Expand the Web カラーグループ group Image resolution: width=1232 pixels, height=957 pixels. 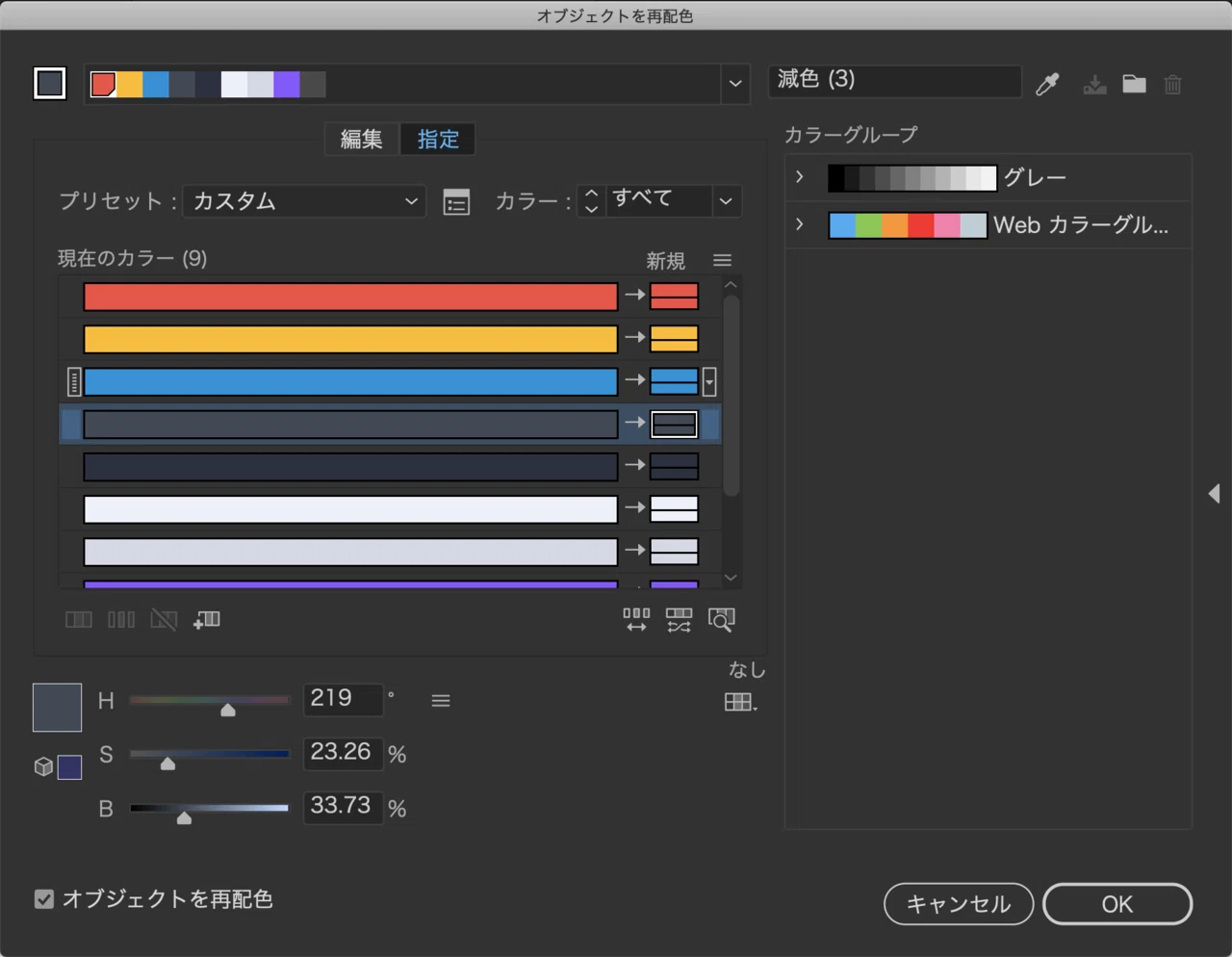[799, 224]
